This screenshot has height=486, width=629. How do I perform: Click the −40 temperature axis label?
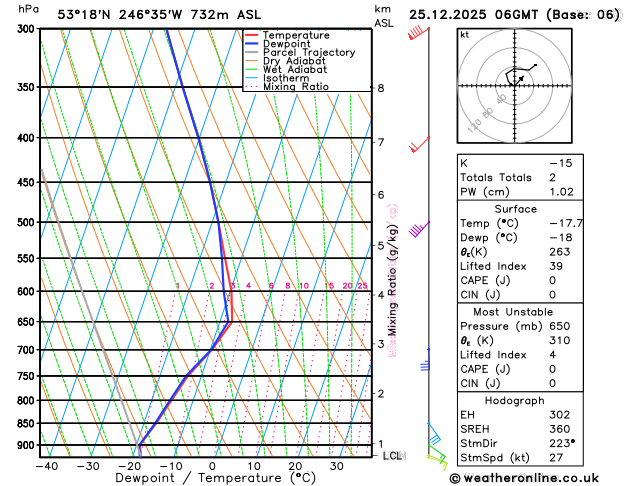[47, 466]
